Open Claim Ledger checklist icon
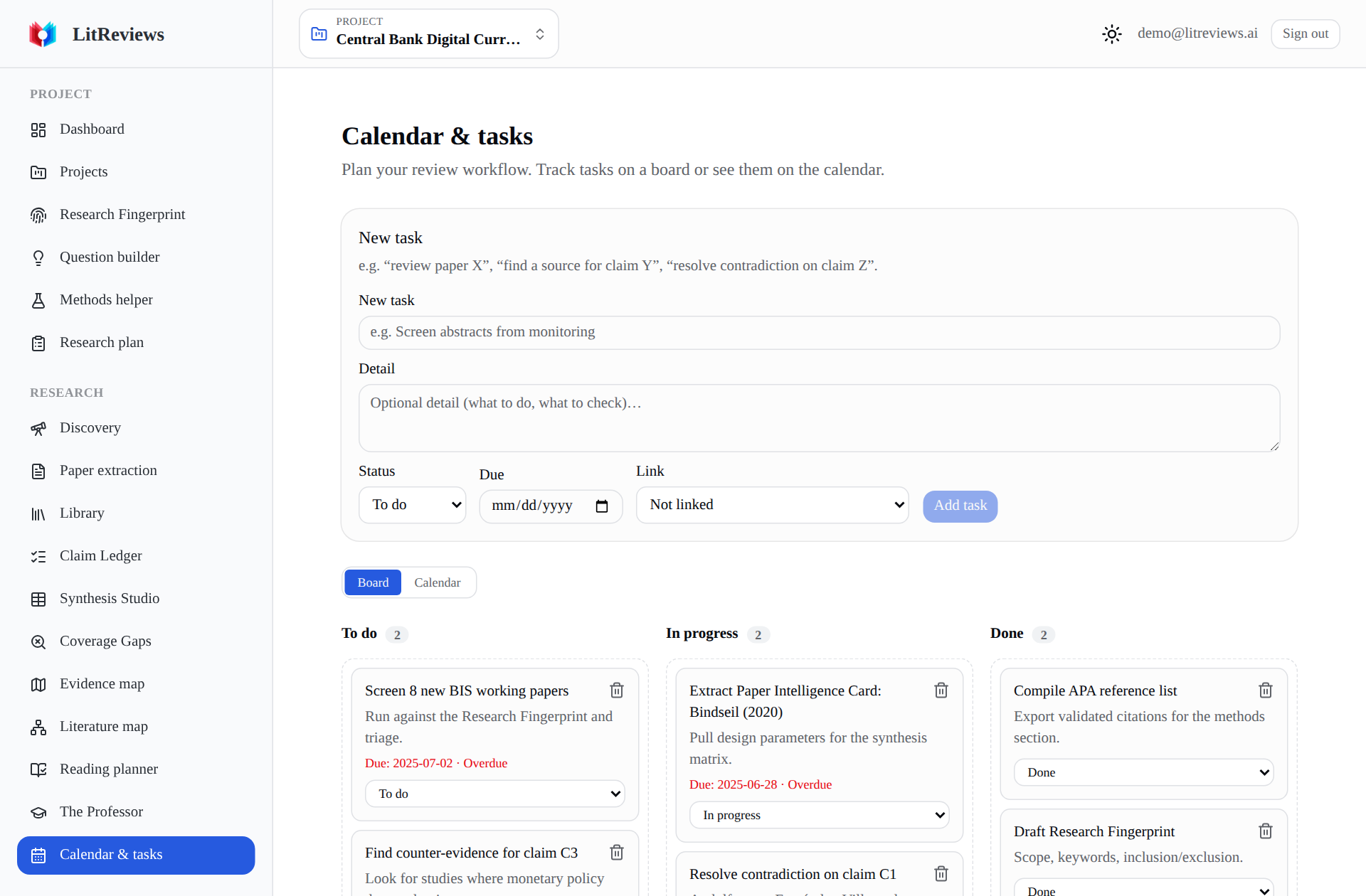 (38, 556)
